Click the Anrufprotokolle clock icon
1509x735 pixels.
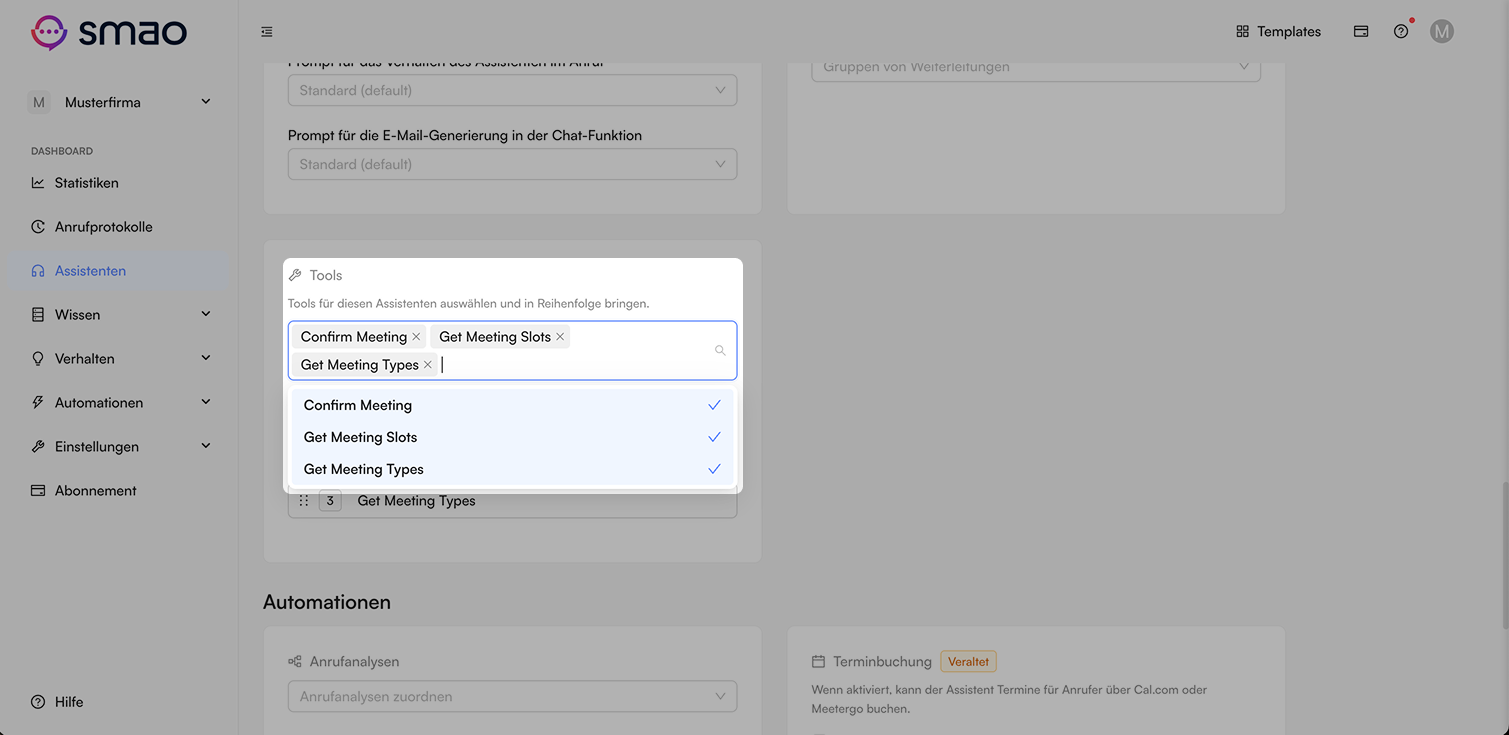tap(38, 227)
